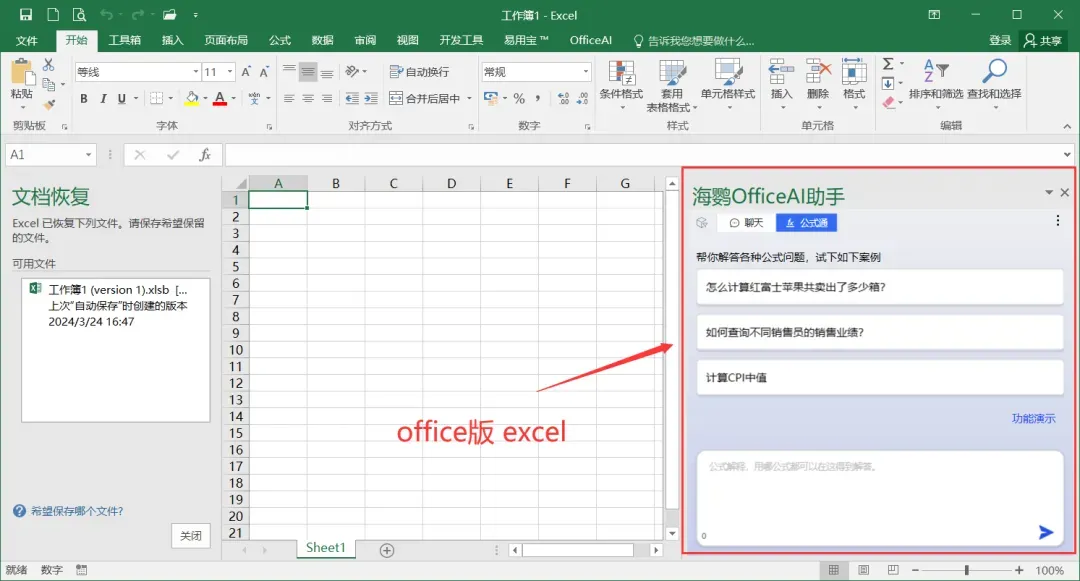Click the zoom slider in the status bar
Image resolution: width=1080 pixels, height=581 pixels.
tap(966, 570)
